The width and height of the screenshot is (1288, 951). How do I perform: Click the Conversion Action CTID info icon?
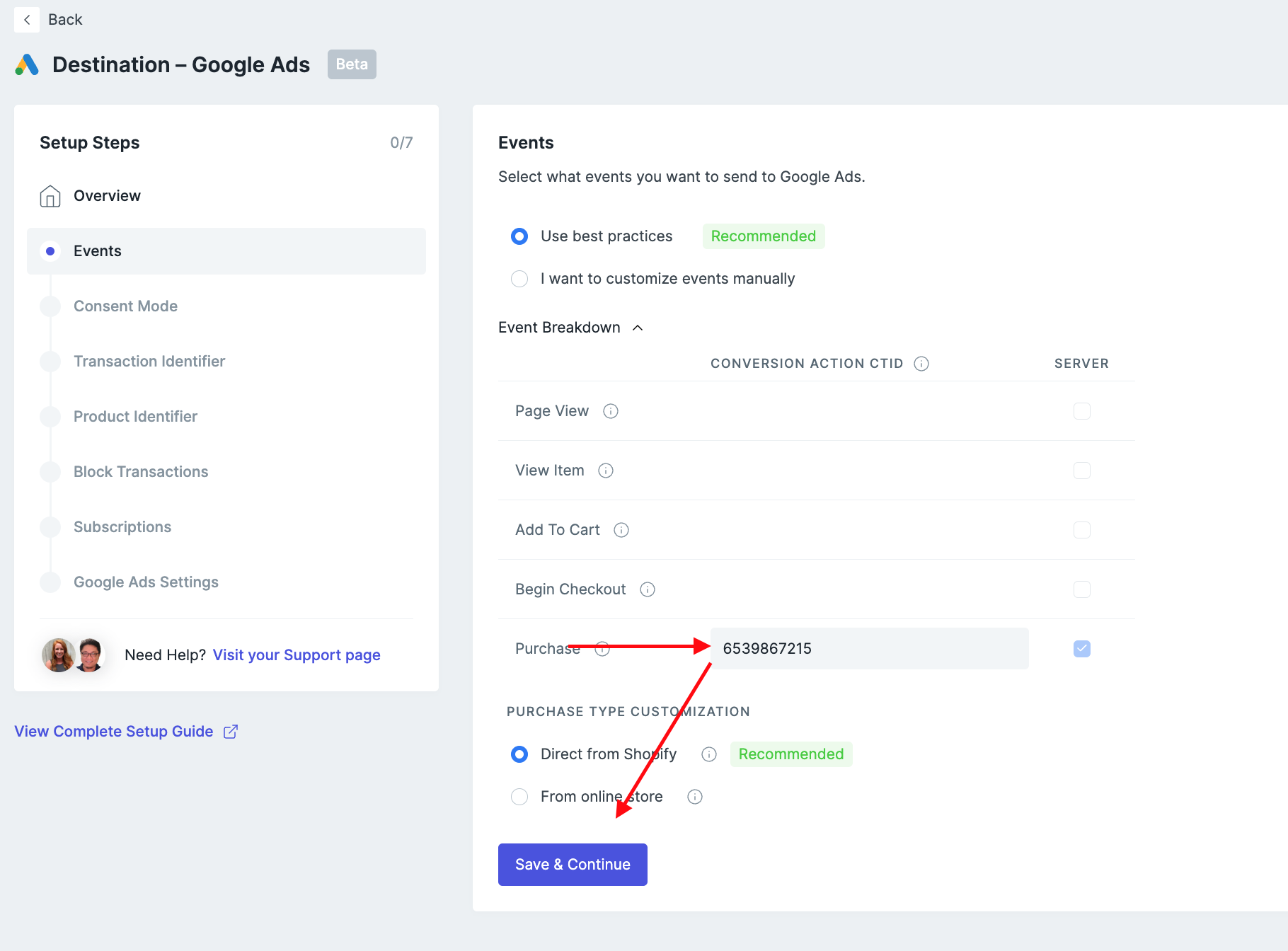click(x=921, y=364)
